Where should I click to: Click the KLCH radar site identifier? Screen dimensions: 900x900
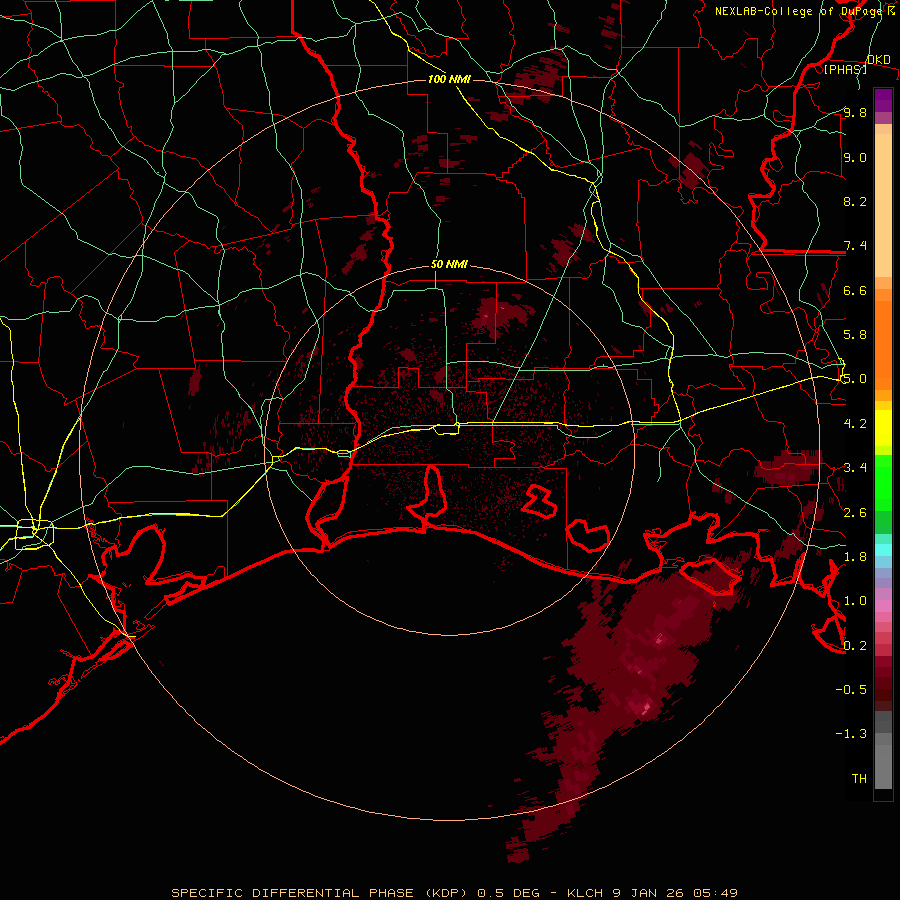[584, 893]
